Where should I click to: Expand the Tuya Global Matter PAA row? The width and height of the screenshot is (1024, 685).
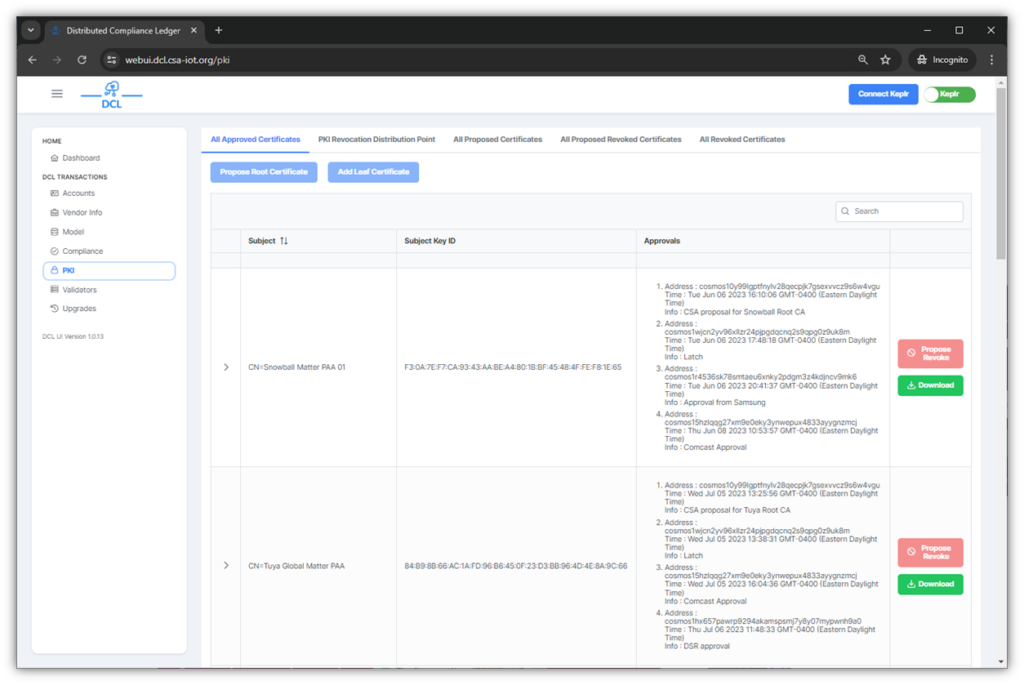(226, 566)
